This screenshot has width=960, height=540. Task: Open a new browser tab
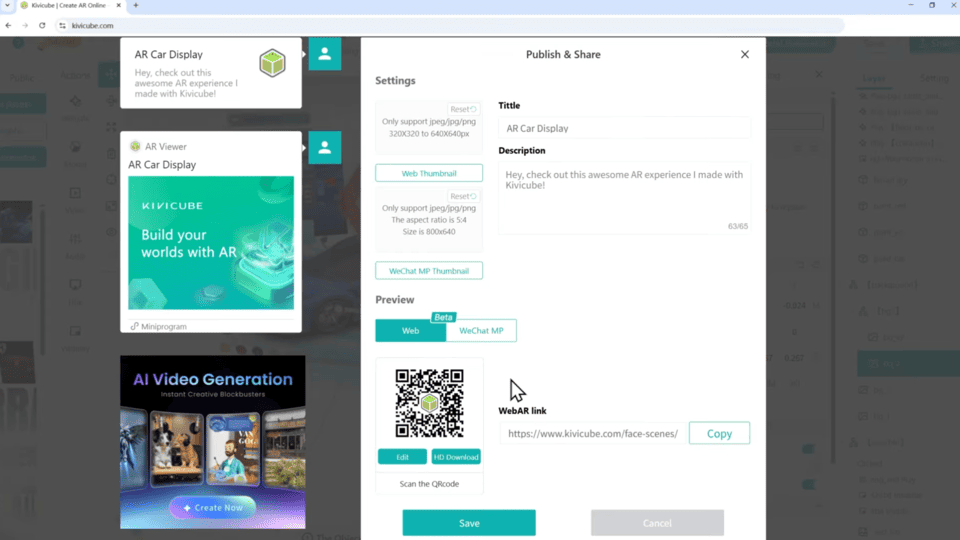(136, 6)
